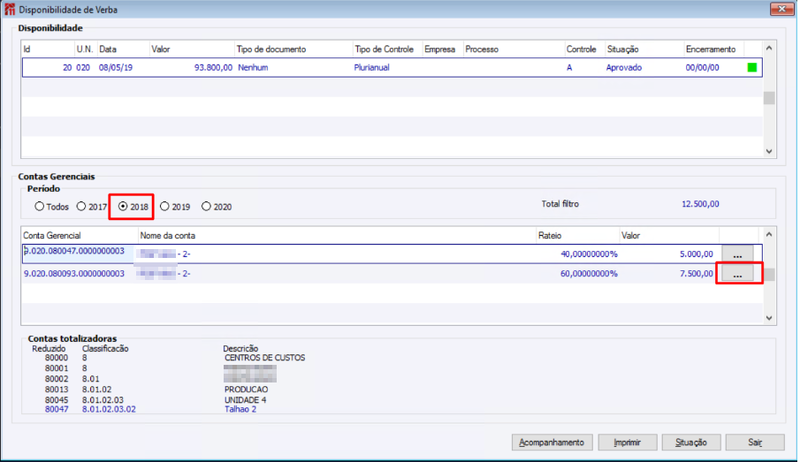Viewport: 800px width, 462px height.
Task: Open details button for the 7.500,00 row
Action: pos(737,274)
